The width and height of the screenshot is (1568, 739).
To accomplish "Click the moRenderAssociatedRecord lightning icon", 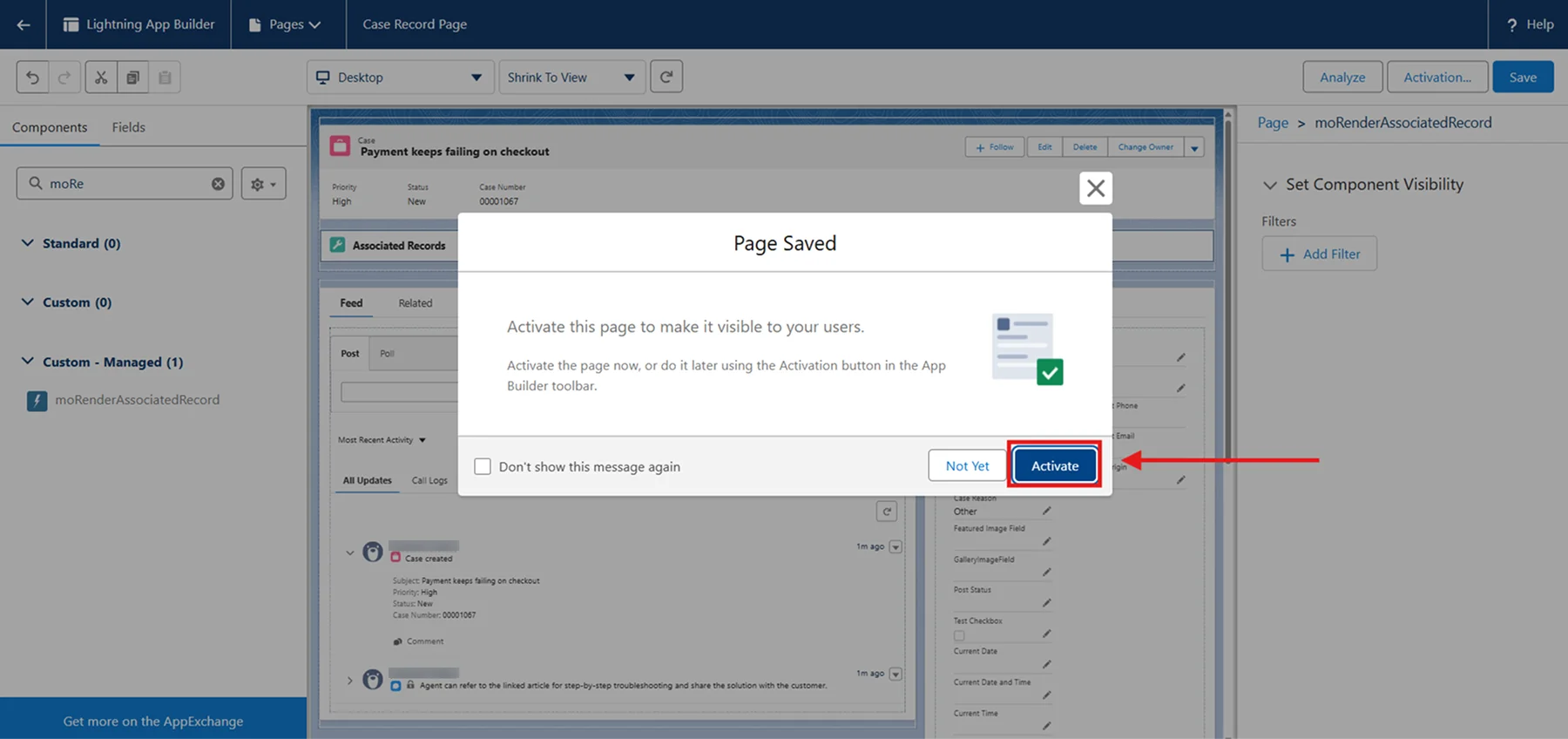I will tap(37, 401).
